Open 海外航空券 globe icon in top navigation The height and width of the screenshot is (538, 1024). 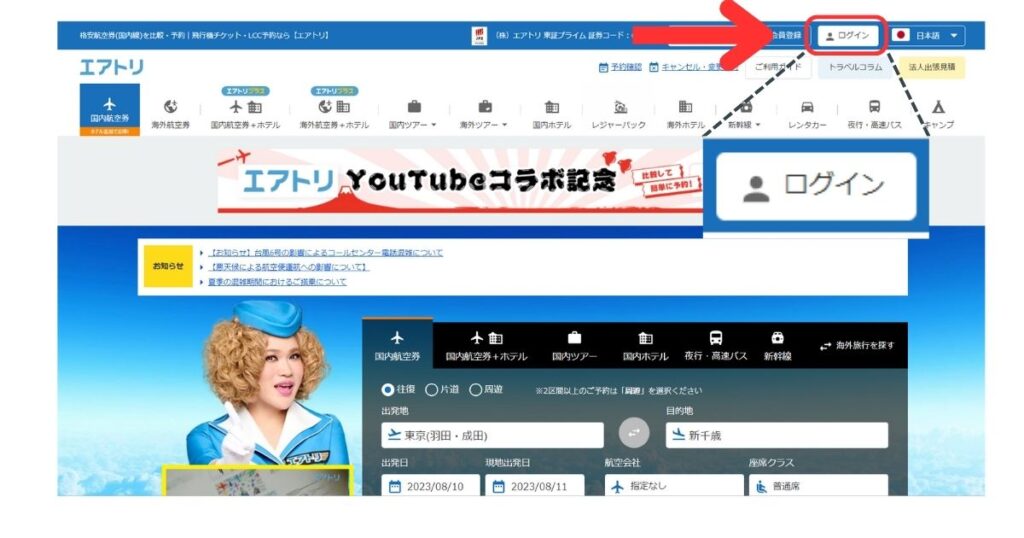point(170,106)
